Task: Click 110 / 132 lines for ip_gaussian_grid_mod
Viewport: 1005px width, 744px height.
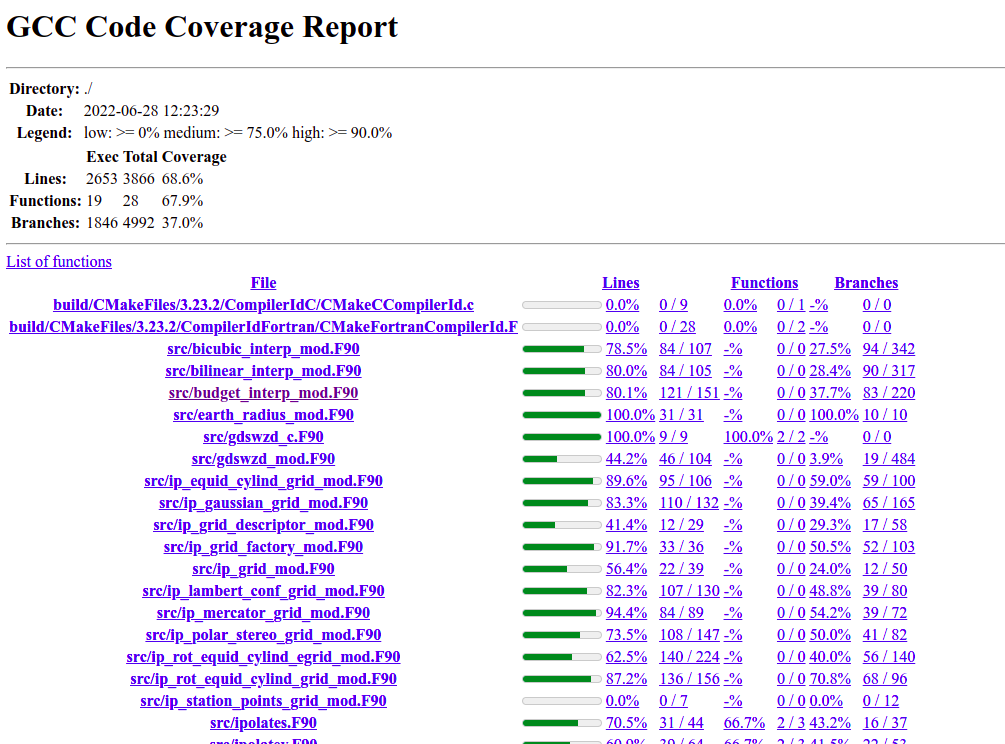Action: click(x=689, y=503)
